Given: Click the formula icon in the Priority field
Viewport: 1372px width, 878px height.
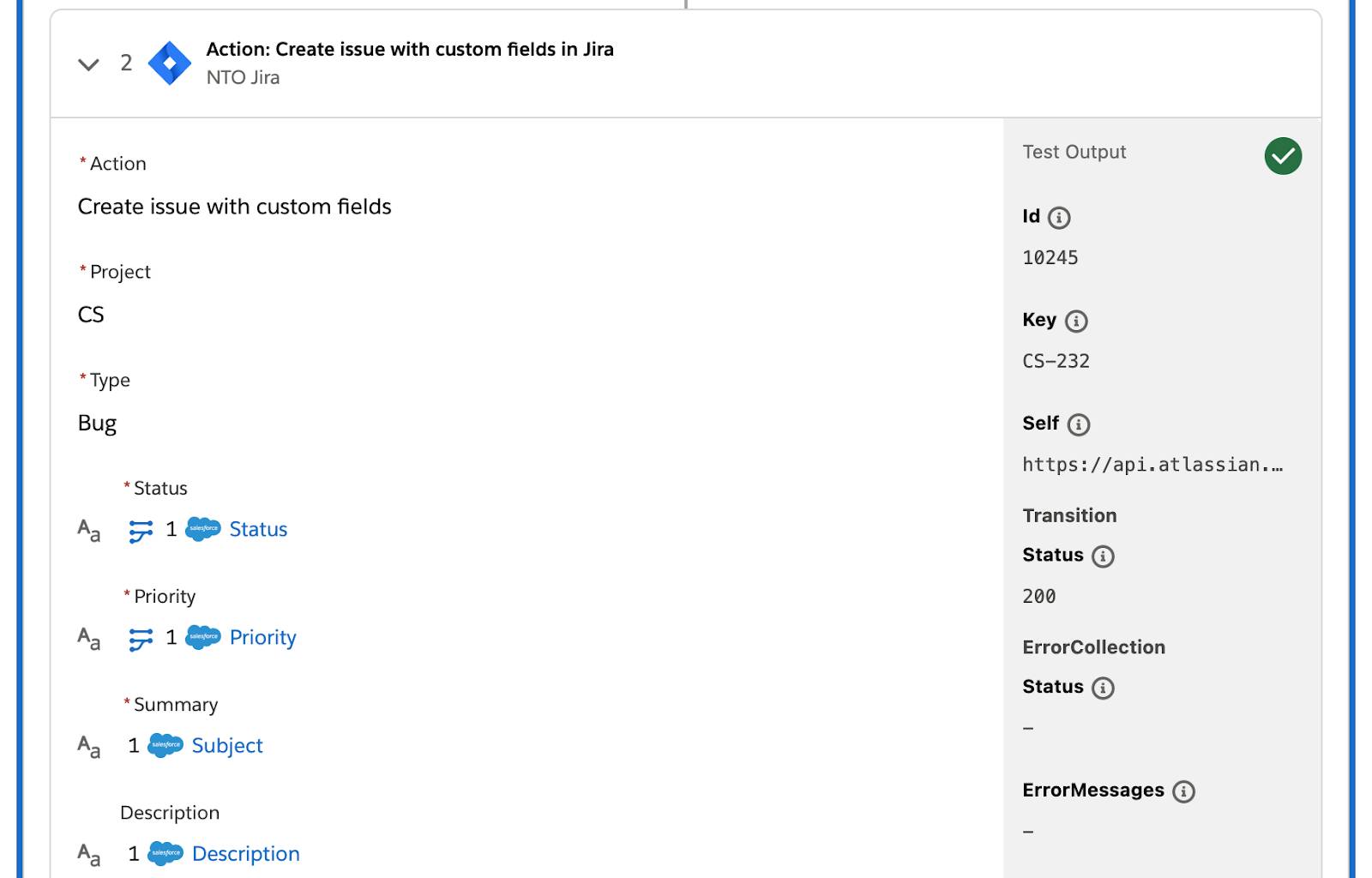Looking at the screenshot, I should point(141,639).
